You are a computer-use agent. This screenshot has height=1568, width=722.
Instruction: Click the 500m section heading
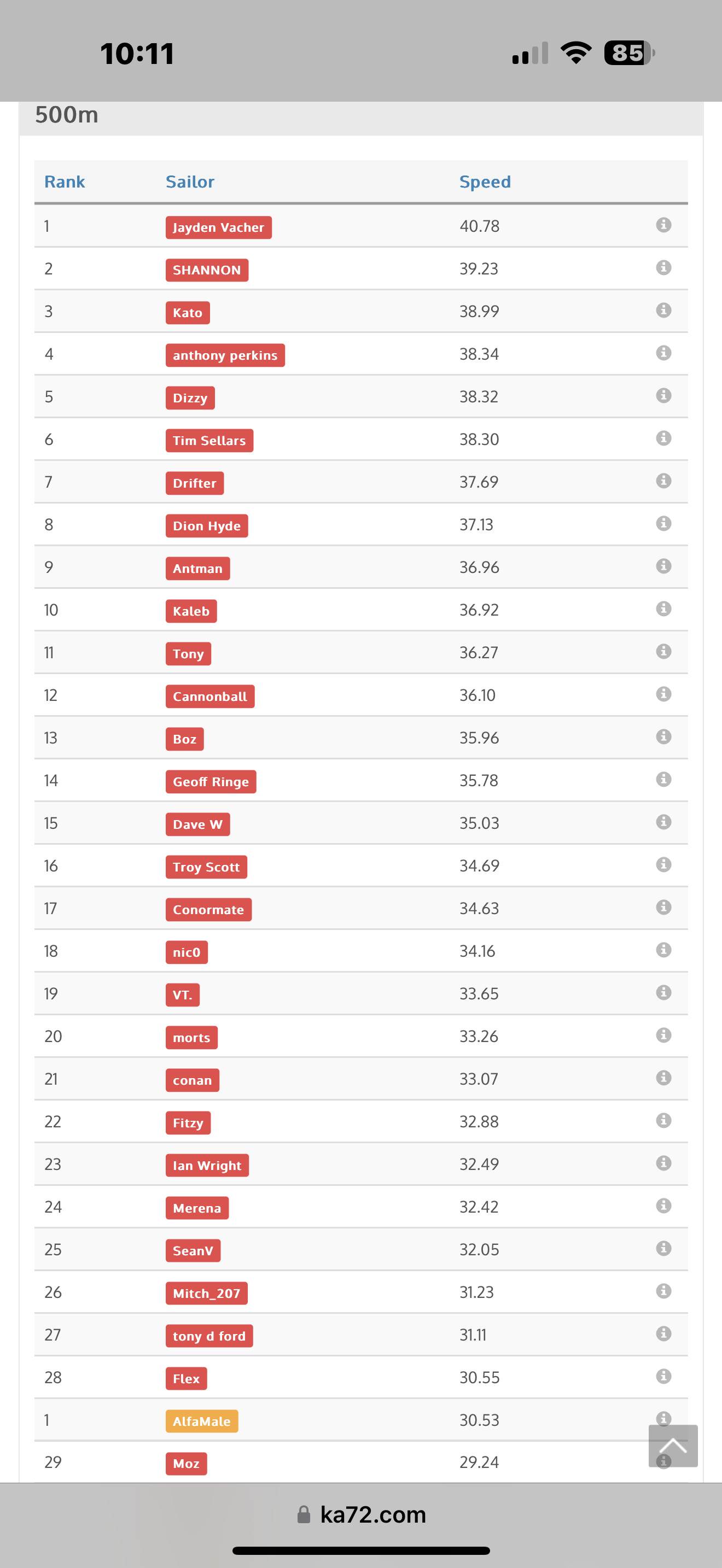click(x=66, y=115)
